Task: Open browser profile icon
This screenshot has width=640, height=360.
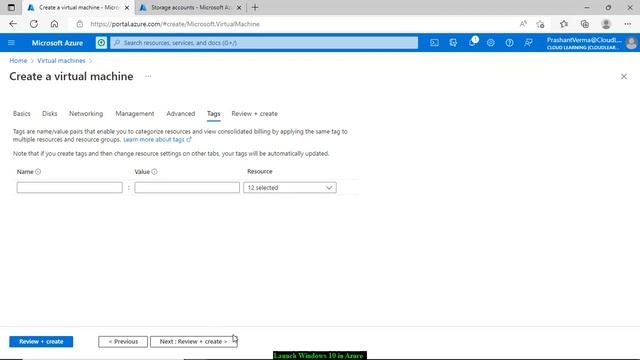Action: (x=606, y=24)
